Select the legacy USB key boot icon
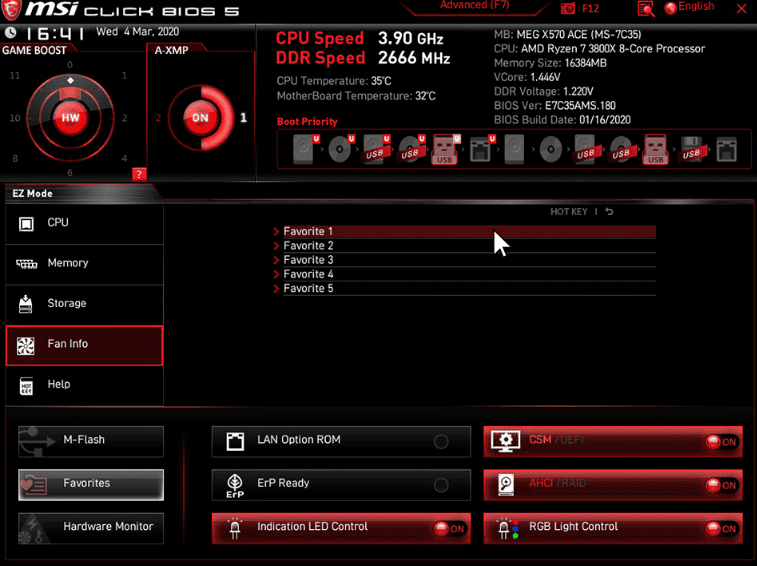The width and height of the screenshot is (757, 566). pyautogui.click(x=655, y=149)
